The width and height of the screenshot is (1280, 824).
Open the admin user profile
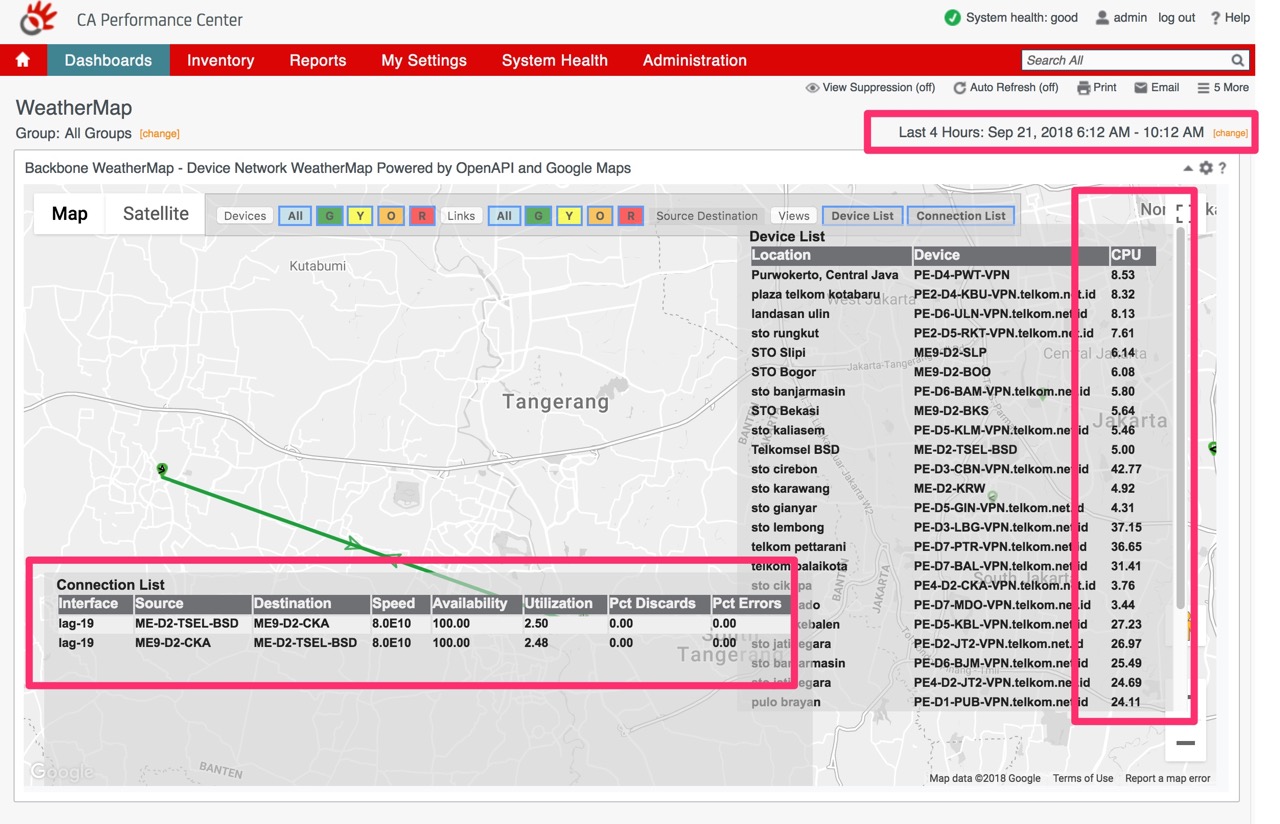[x=1121, y=17]
